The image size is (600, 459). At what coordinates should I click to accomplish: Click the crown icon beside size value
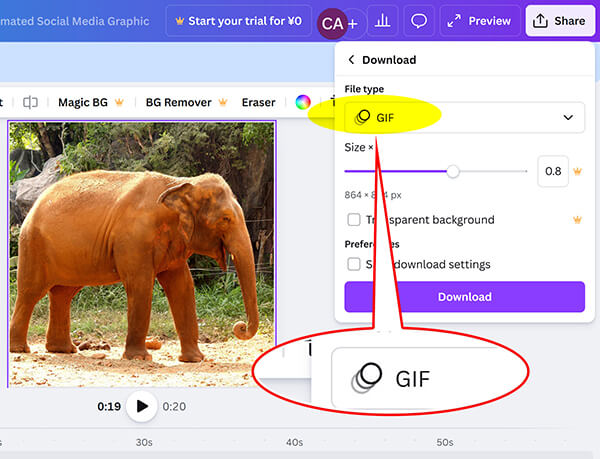[x=577, y=171]
